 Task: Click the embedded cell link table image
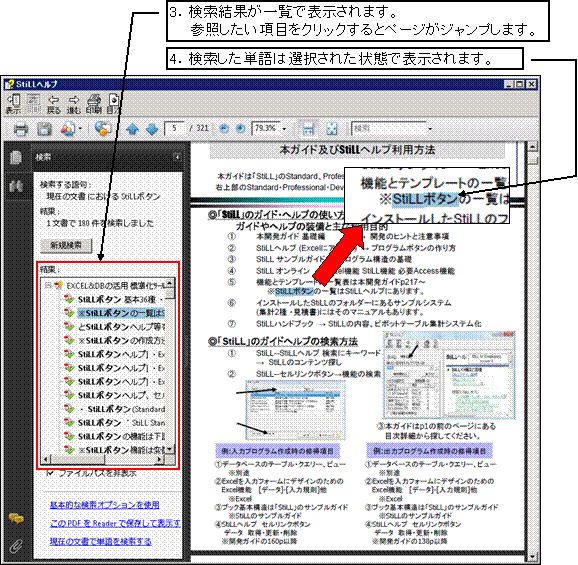(x=295, y=411)
